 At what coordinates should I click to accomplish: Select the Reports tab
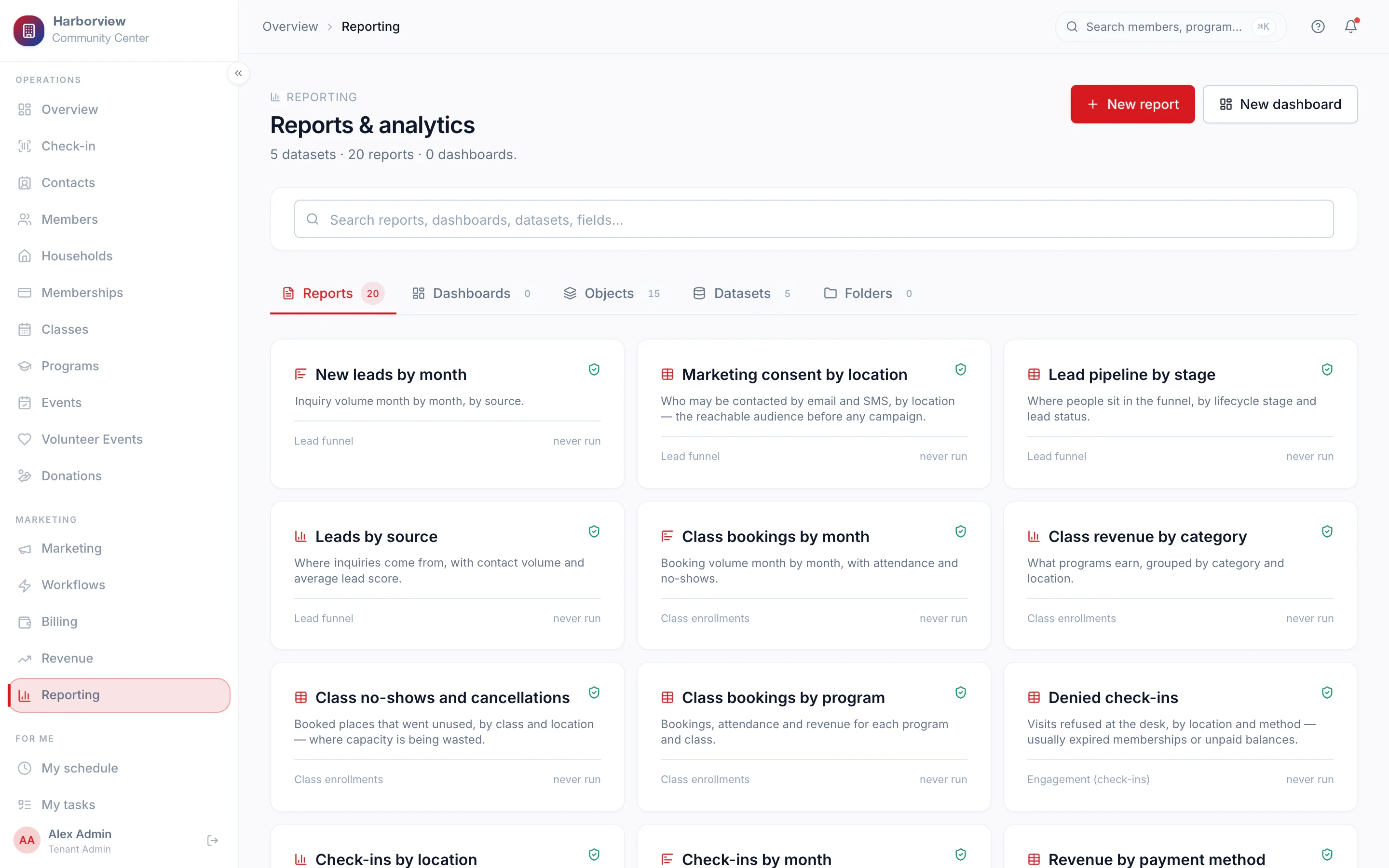pos(333,293)
